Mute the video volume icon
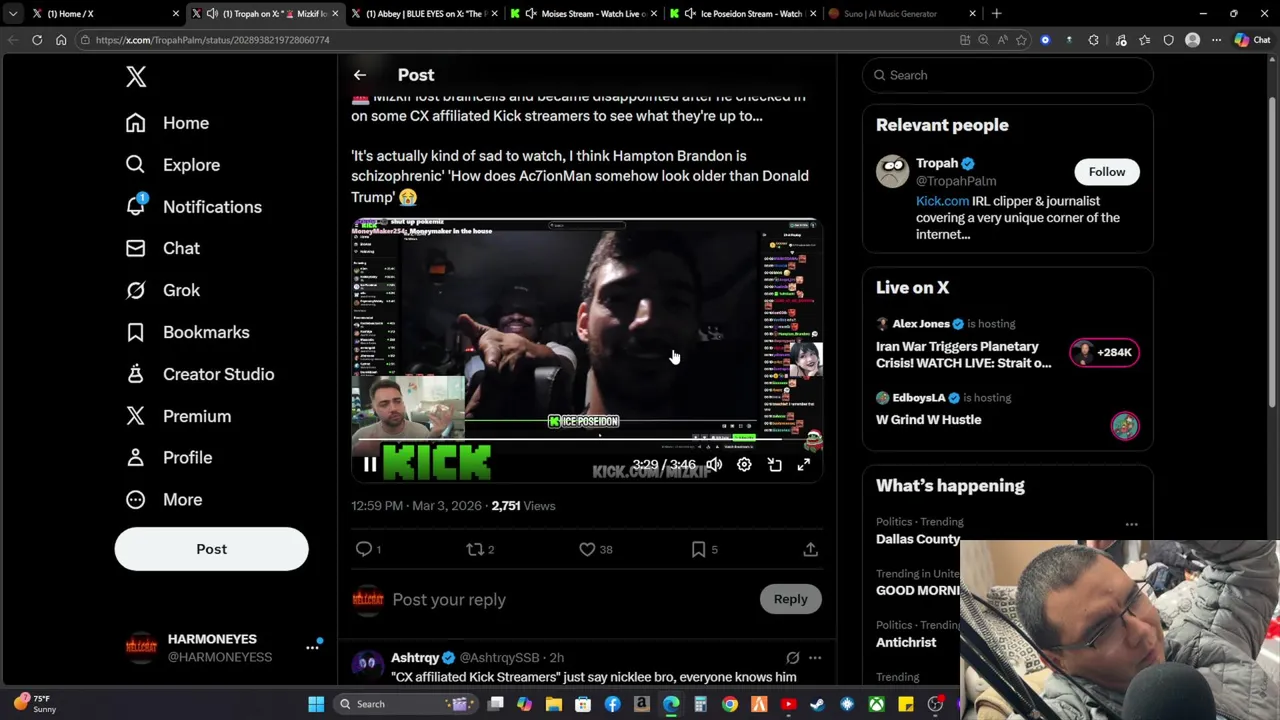Viewport: 1280px width, 720px height. tap(714, 465)
